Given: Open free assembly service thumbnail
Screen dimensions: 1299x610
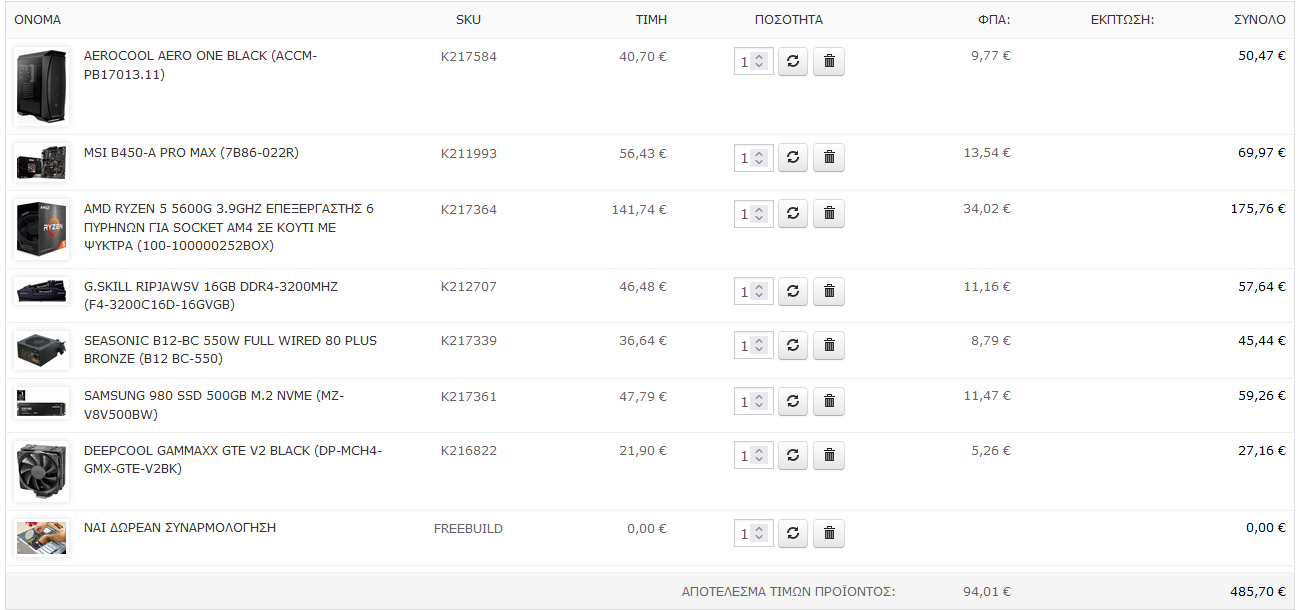Looking at the screenshot, I should [x=42, y=537].
